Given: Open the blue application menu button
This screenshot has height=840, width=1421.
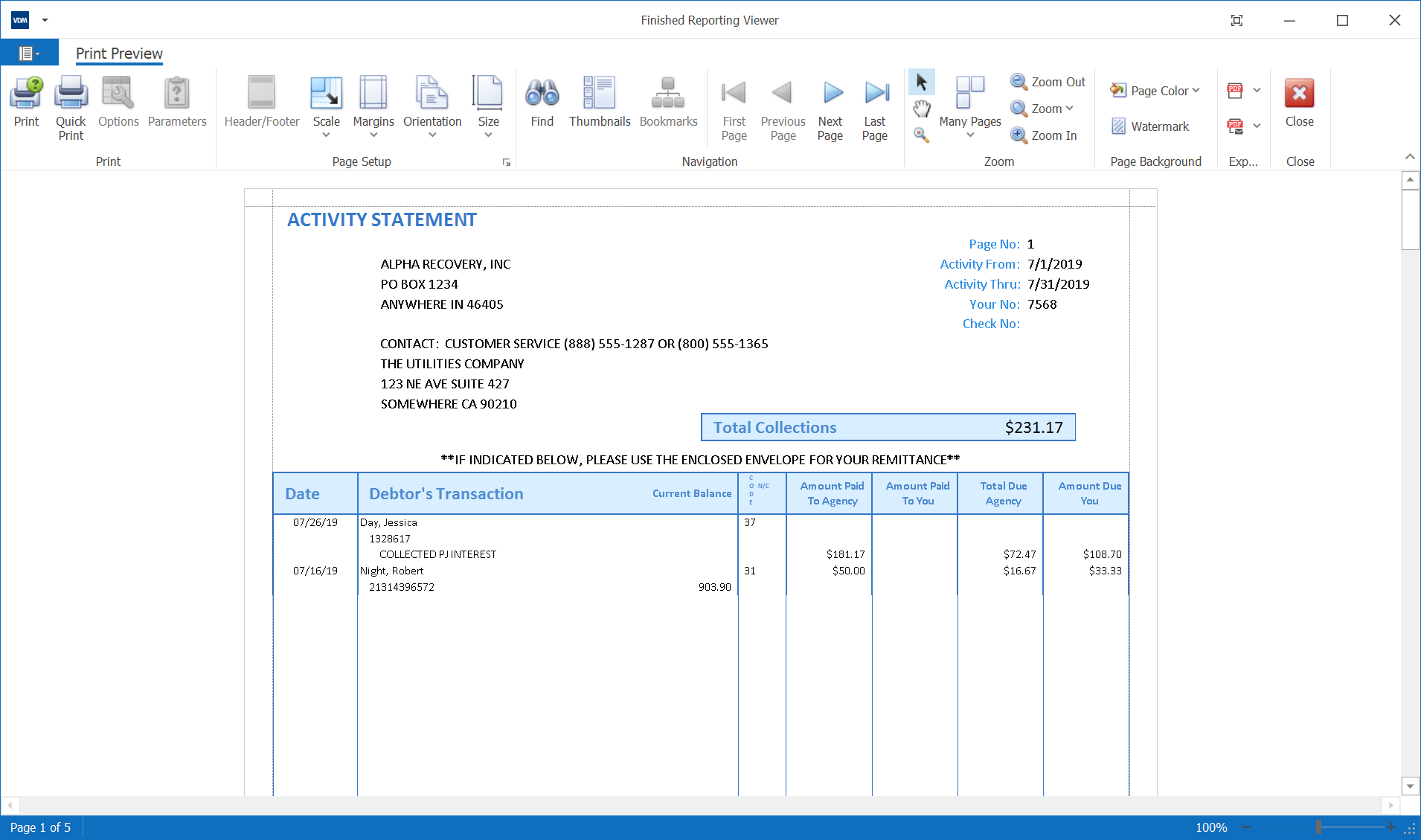Looking at the screenshot, I should pos(30,54).
